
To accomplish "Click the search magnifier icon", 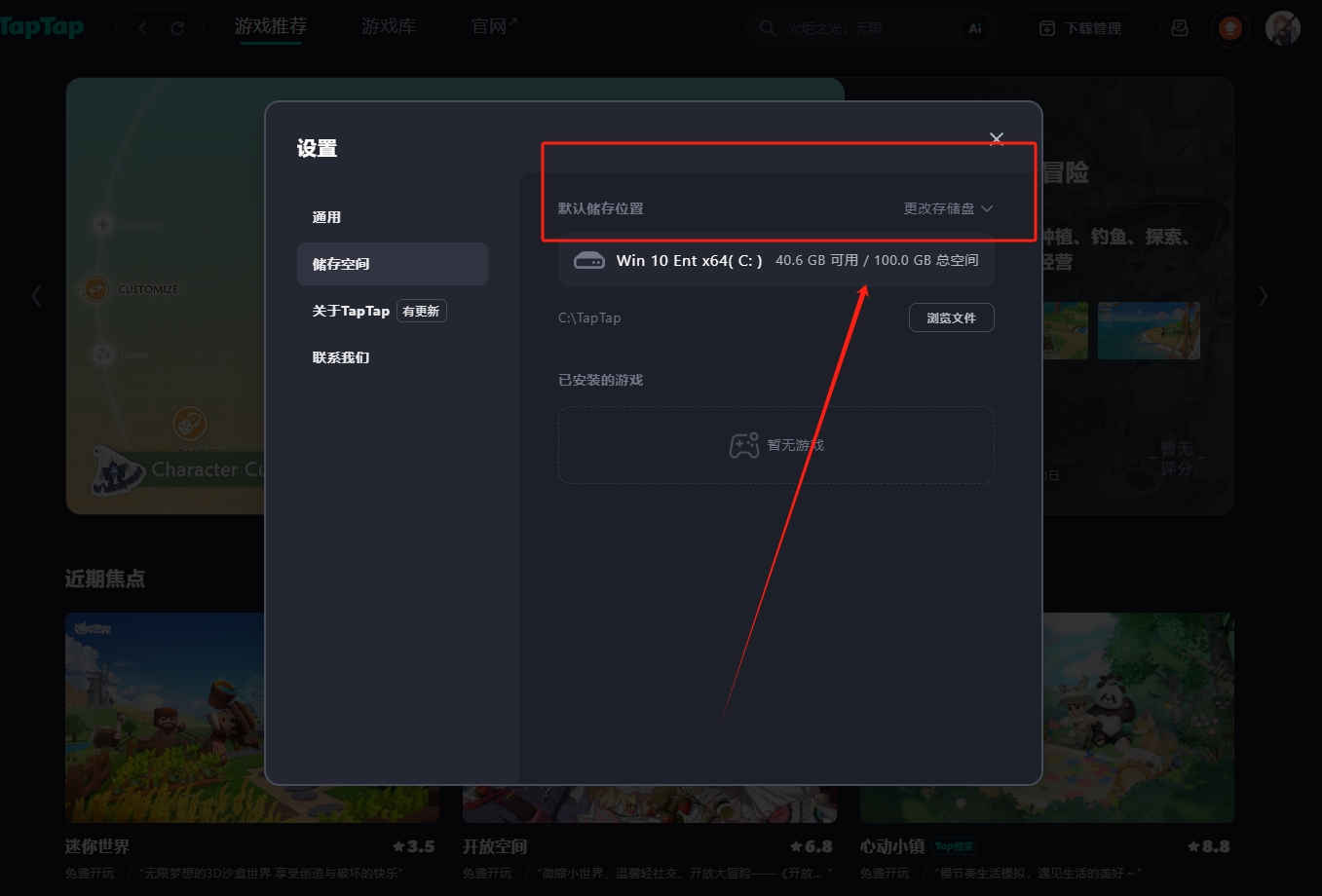I will click(767, 28).
